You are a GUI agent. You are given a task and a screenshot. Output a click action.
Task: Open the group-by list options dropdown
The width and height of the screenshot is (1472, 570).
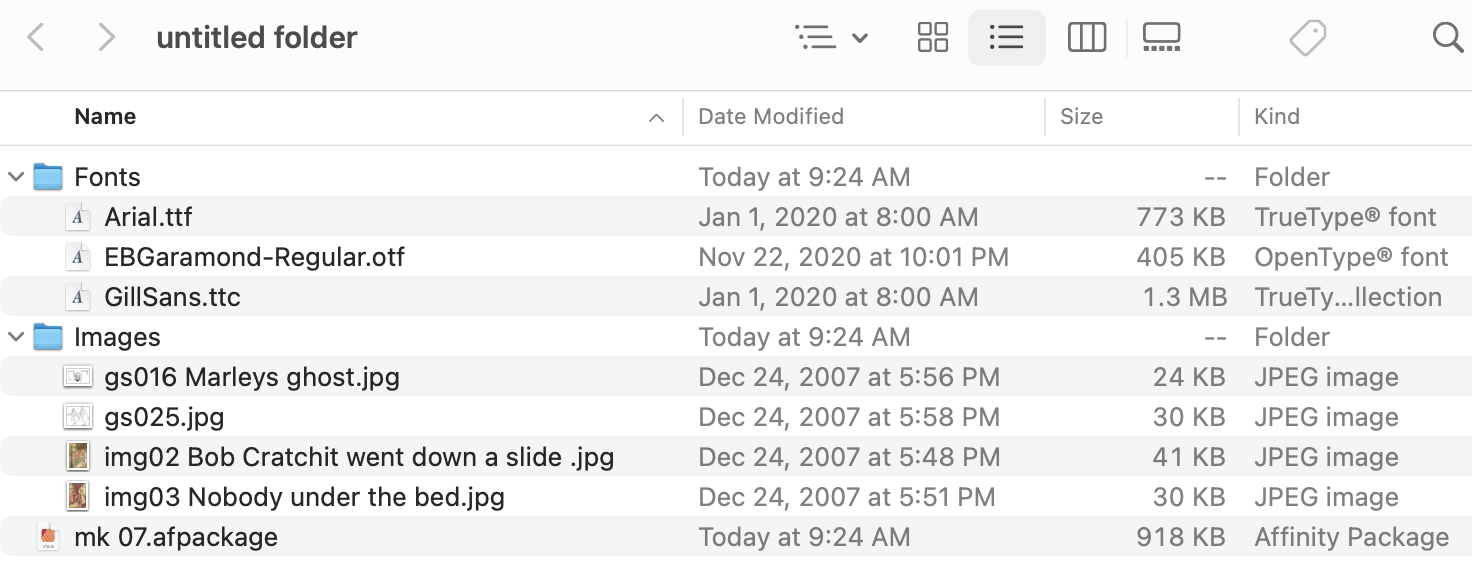pos(832,38)
